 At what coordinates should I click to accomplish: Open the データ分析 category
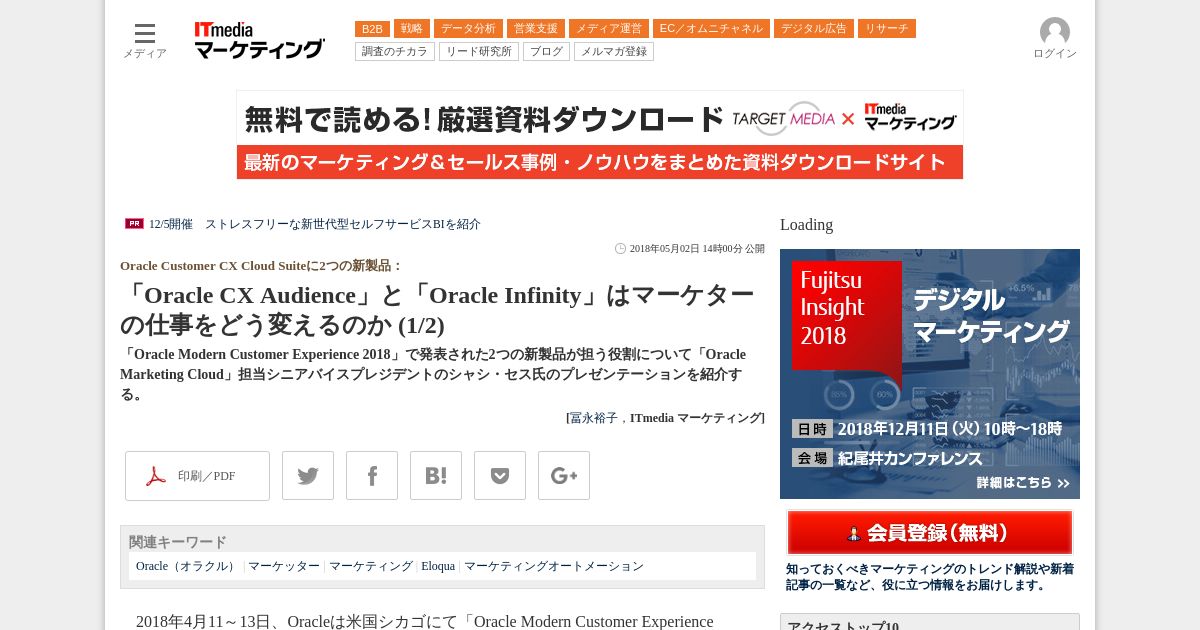pyautogui.click(x=468, y=29)
